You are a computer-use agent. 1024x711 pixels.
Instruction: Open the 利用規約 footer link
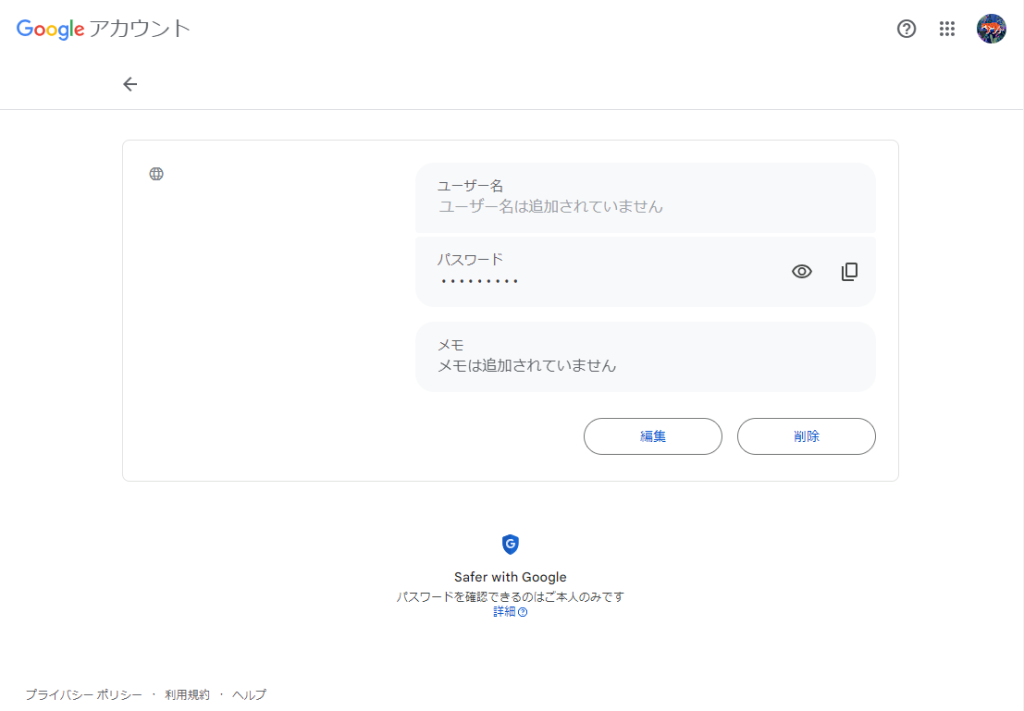point(187,694)
